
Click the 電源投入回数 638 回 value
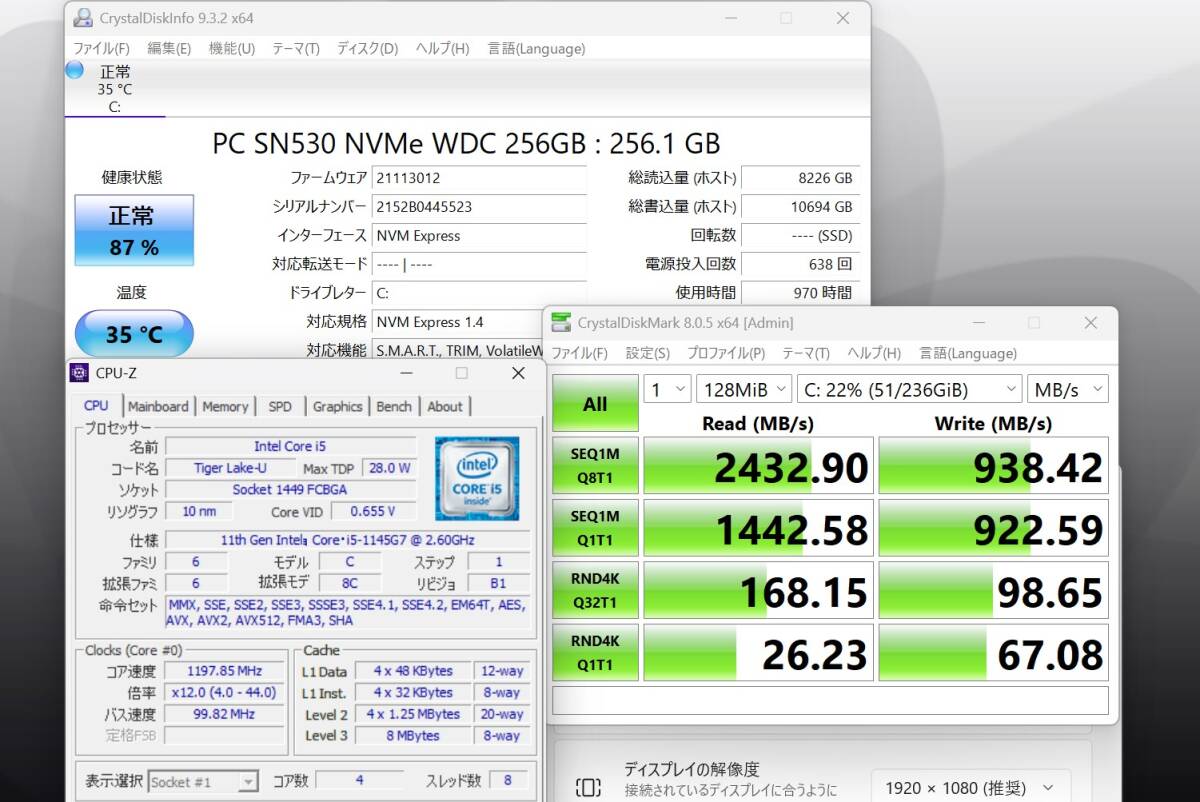click(800, 264)
